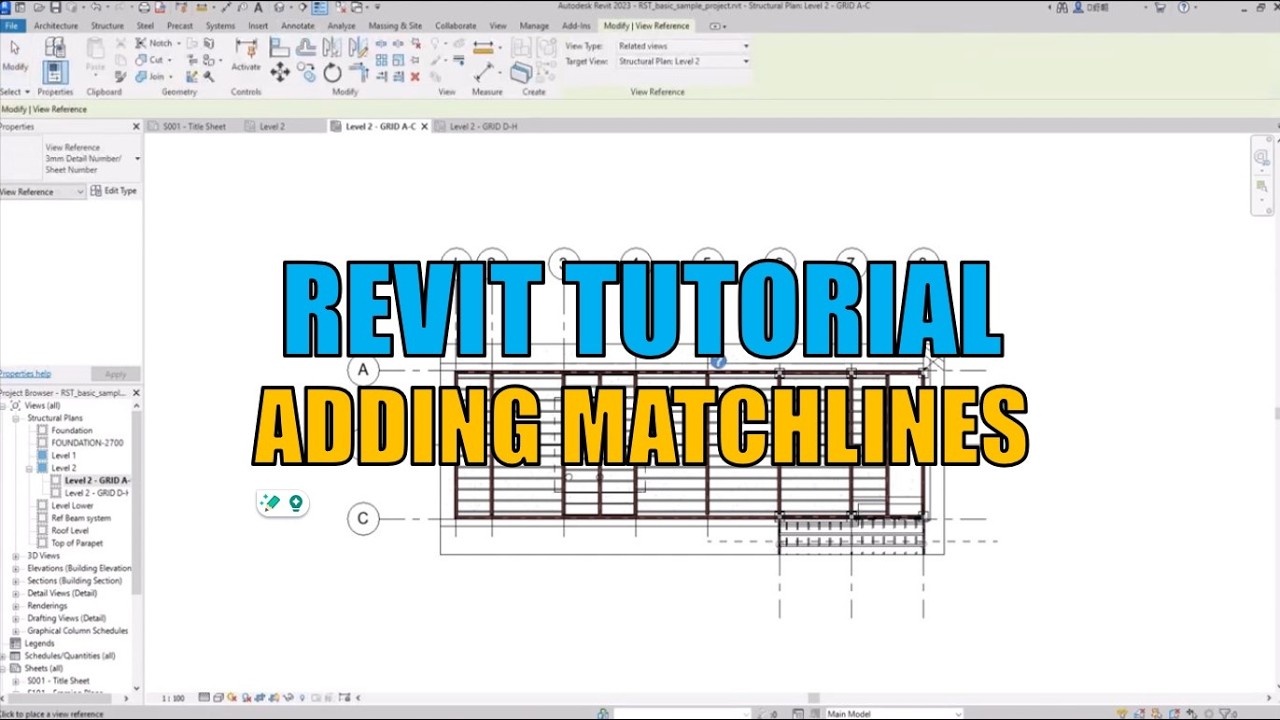
Task: Switch to the Level 2 - GRID D-H view tab
Action: pos(482,127)
